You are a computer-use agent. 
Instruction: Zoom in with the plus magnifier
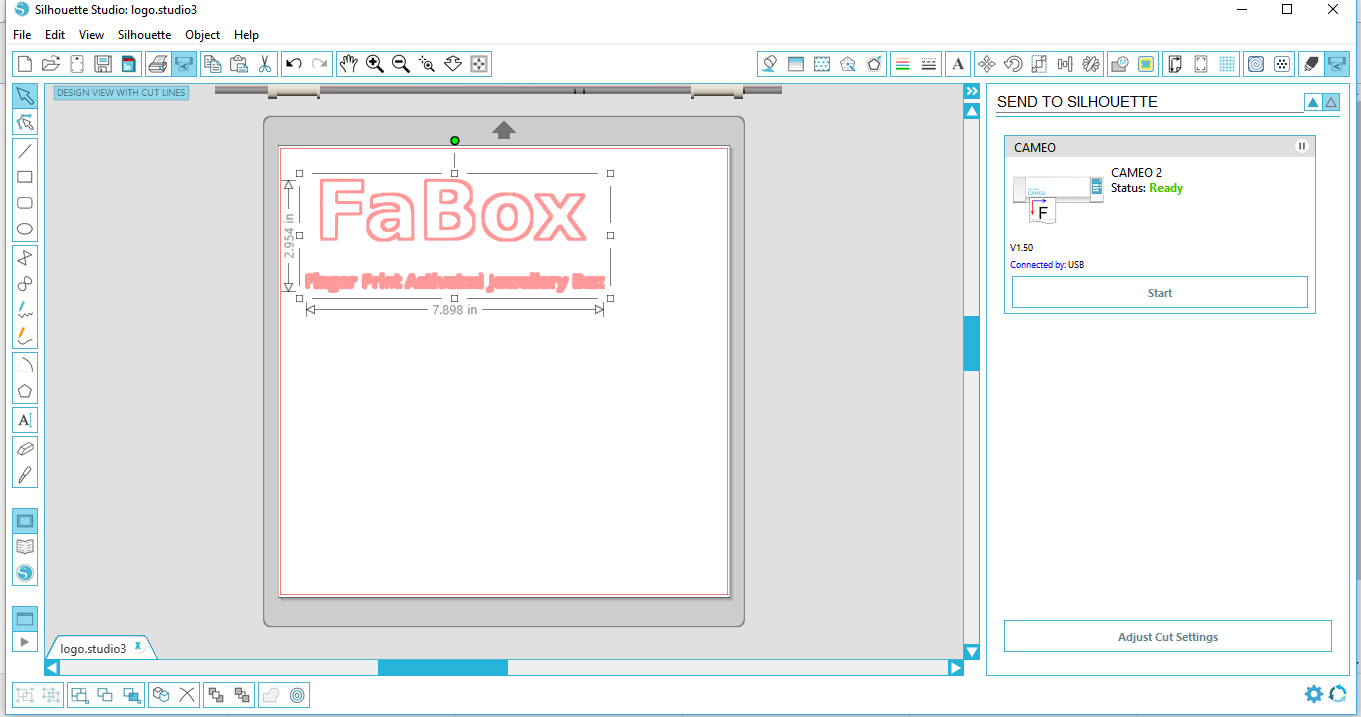(x=375, y=64)
